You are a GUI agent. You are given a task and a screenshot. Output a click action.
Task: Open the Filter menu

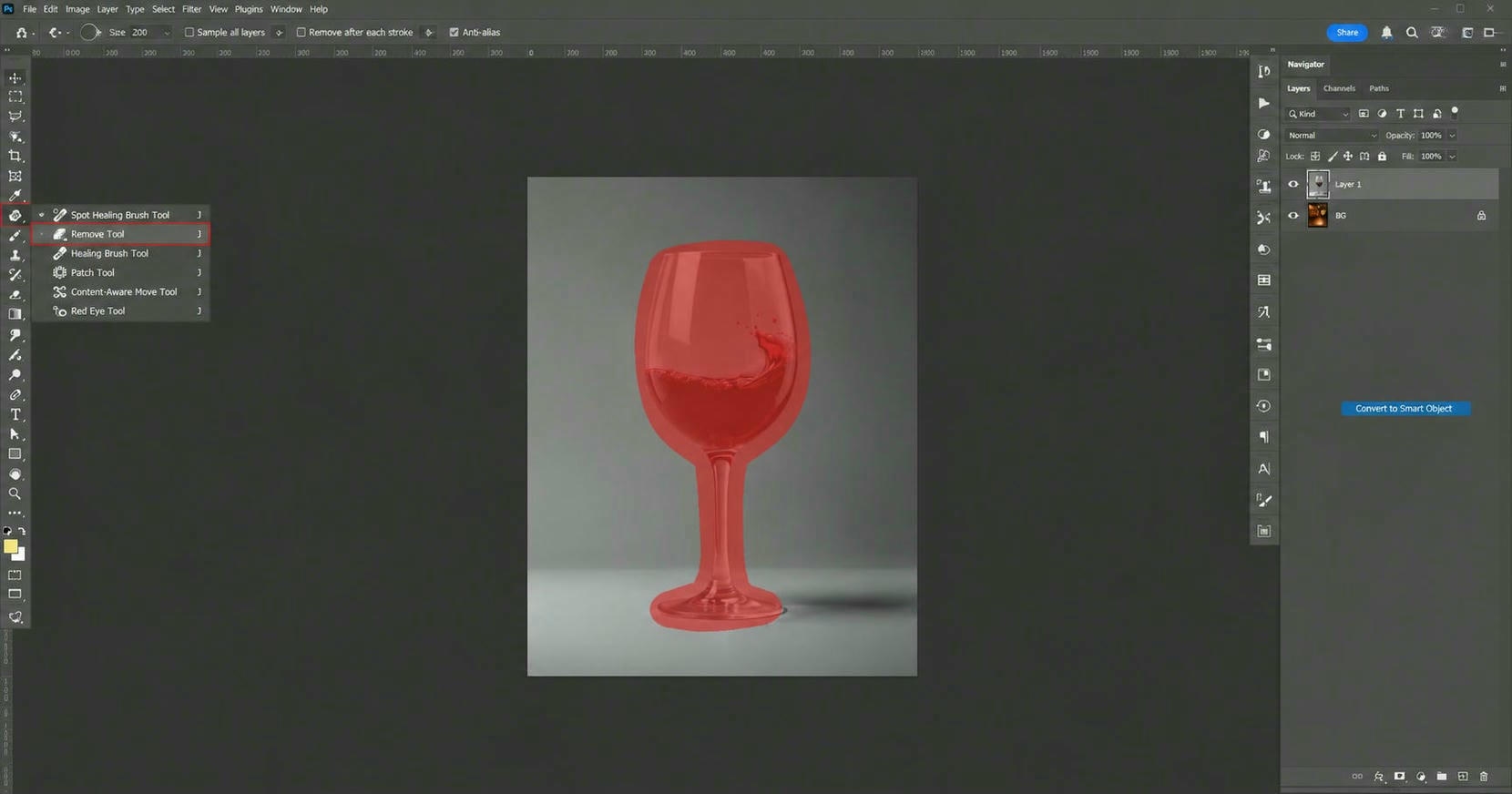[x=191, y=9]
